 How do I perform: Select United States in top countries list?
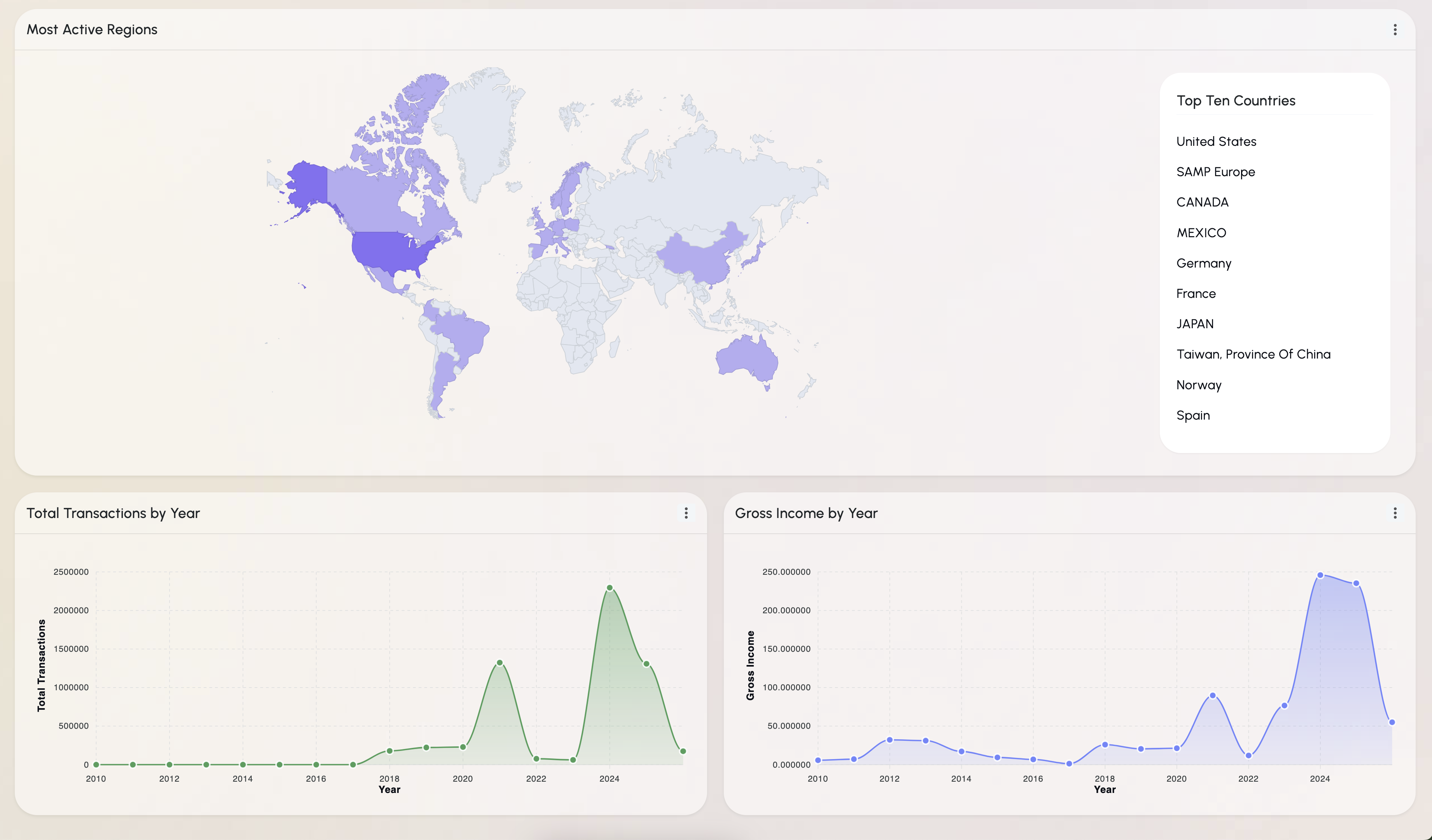coord(1216,142)
